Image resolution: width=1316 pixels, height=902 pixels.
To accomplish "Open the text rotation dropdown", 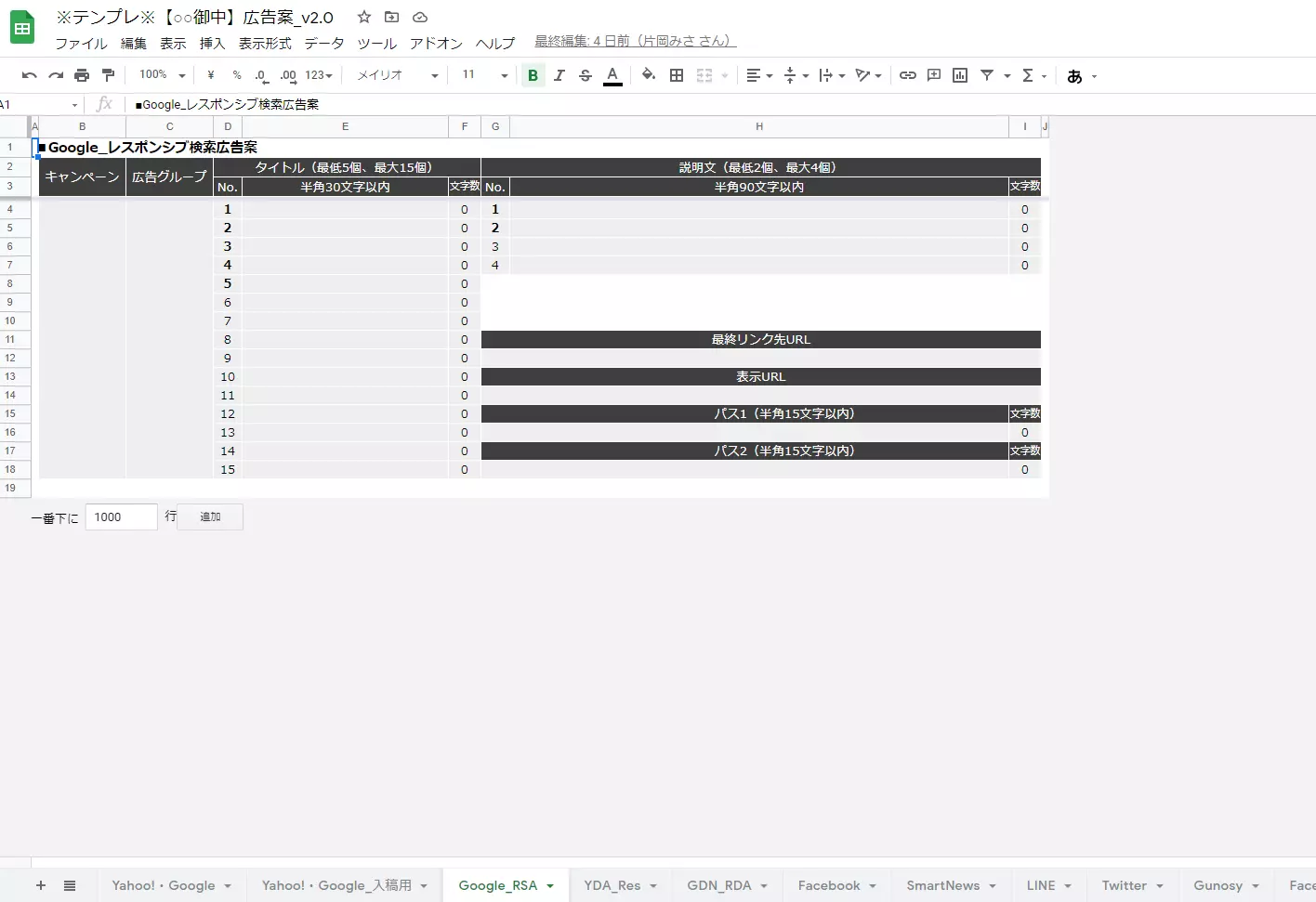I will tap(868, 75).
